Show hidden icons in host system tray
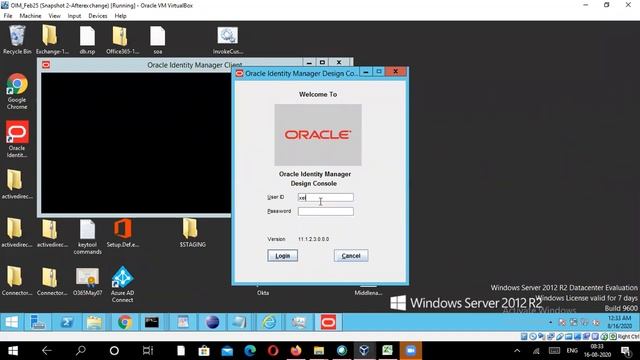 517,351
